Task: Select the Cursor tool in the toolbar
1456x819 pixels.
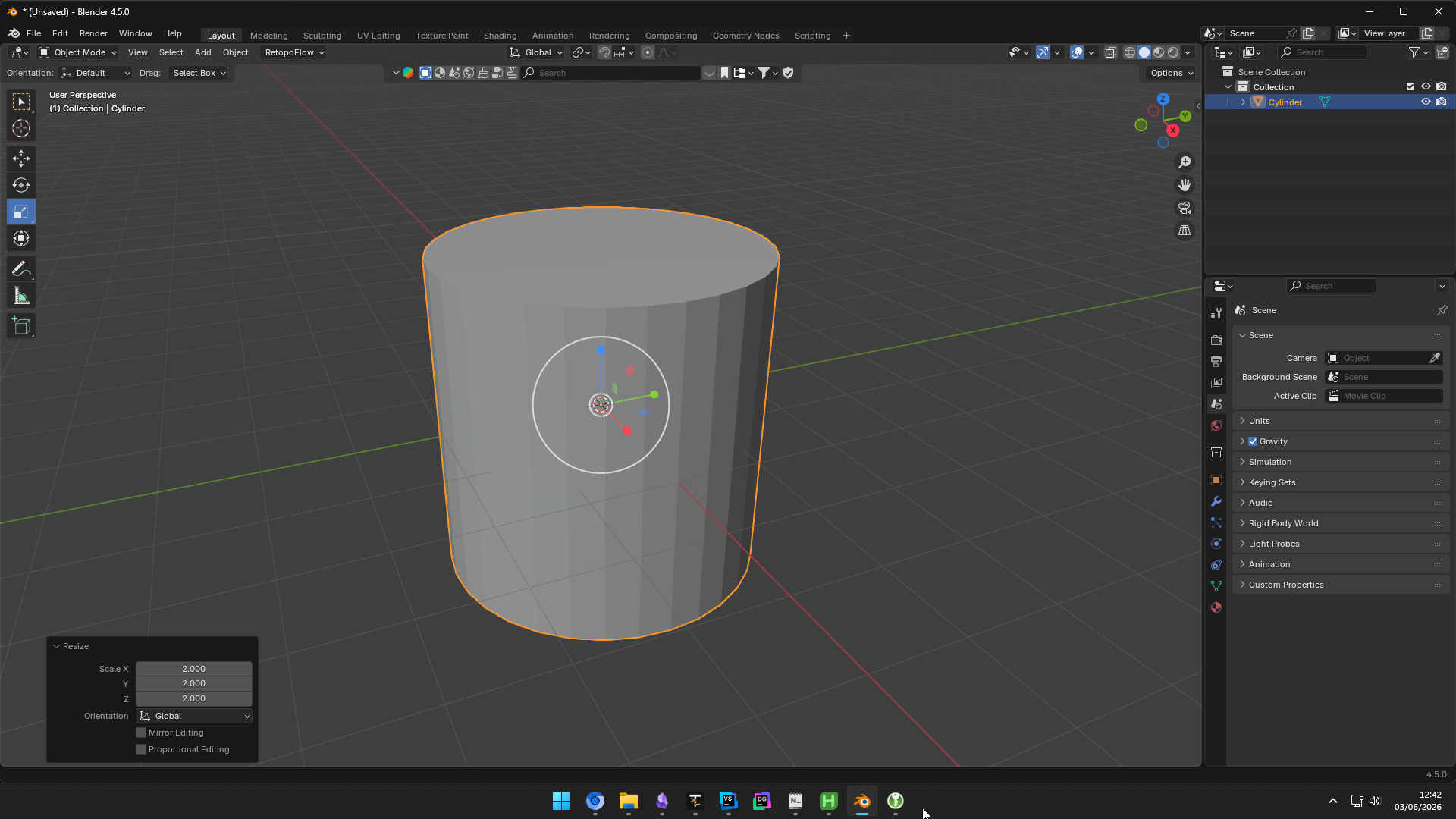Action: 21,128
